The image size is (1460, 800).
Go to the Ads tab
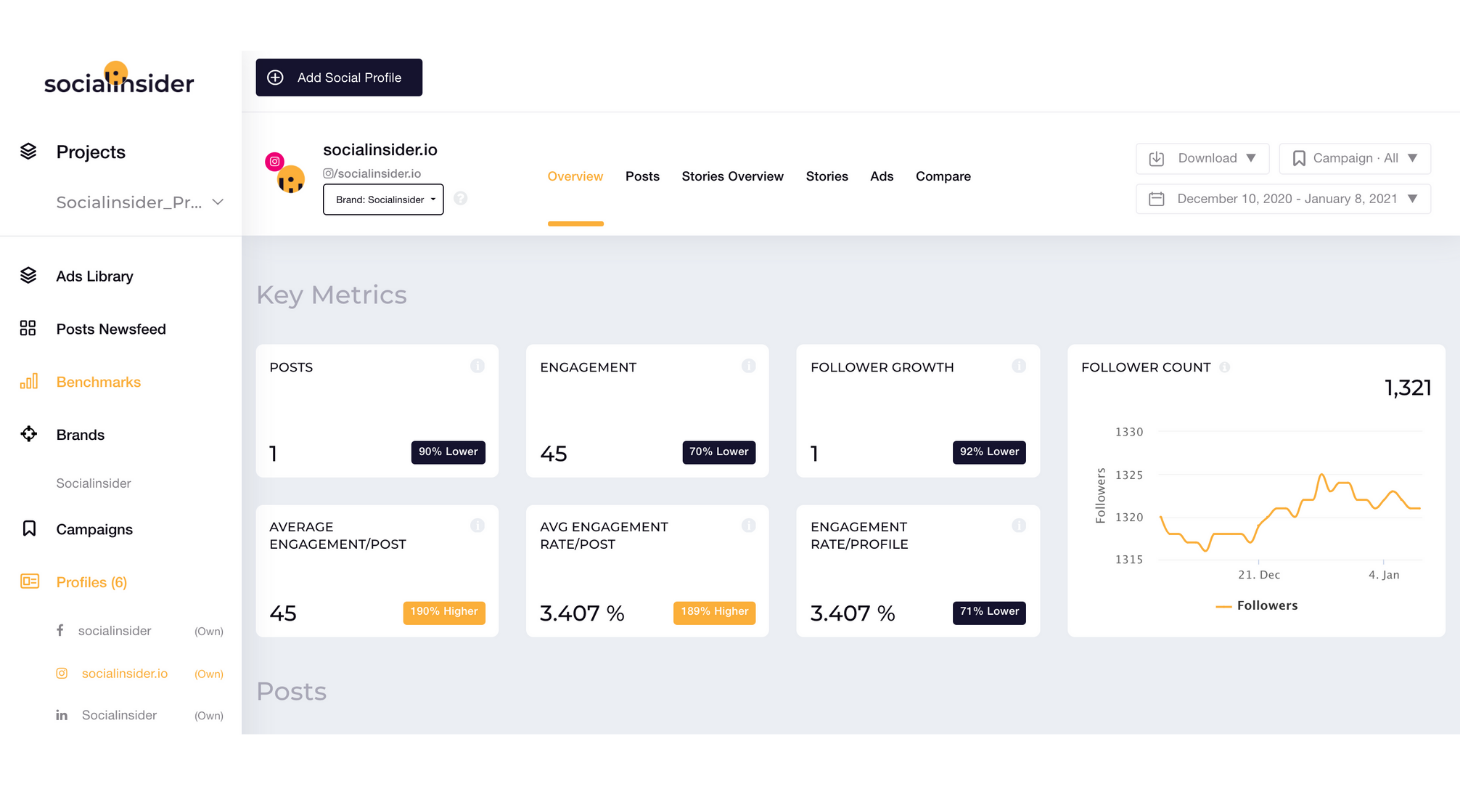pos(881,176)
